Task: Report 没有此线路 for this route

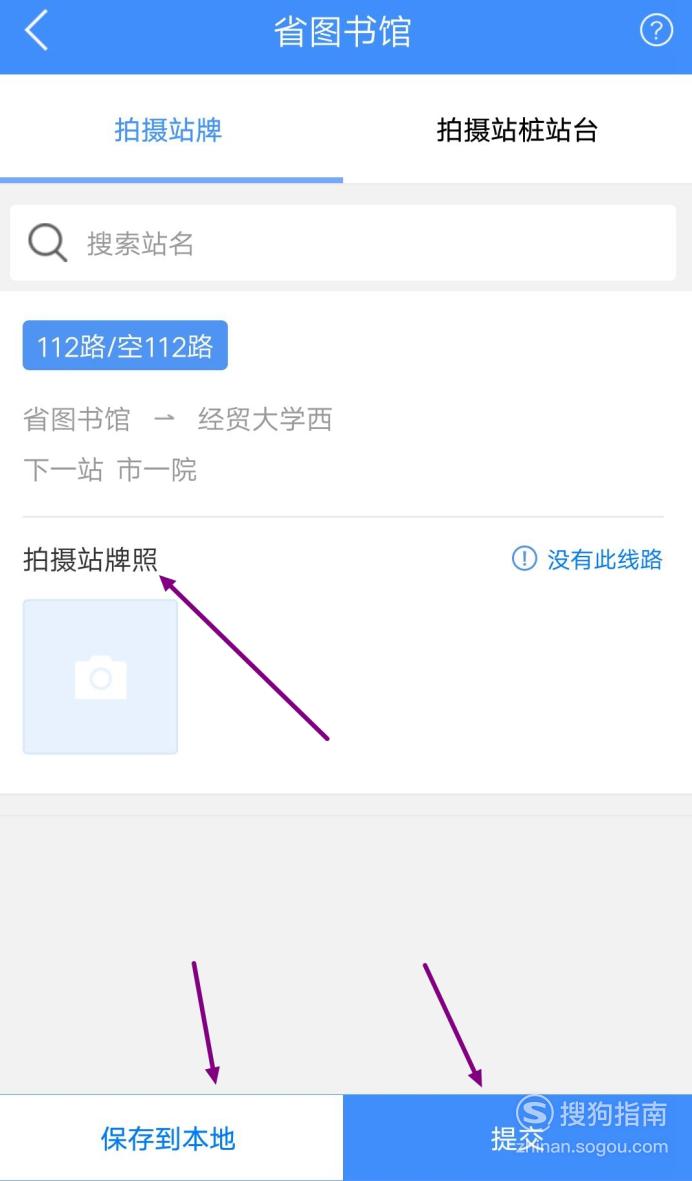Action: point(587,559)
